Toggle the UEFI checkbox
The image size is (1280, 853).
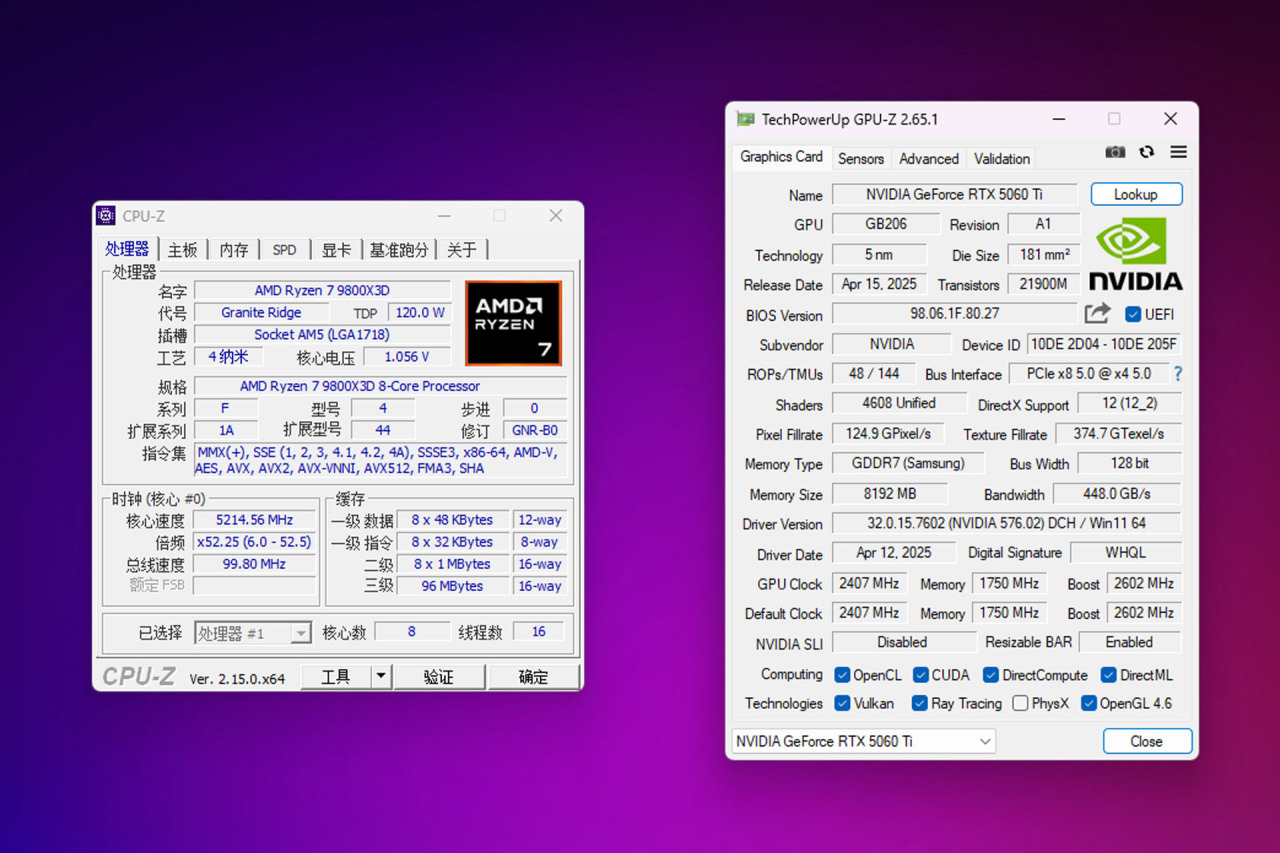(x=1133, y=314)
